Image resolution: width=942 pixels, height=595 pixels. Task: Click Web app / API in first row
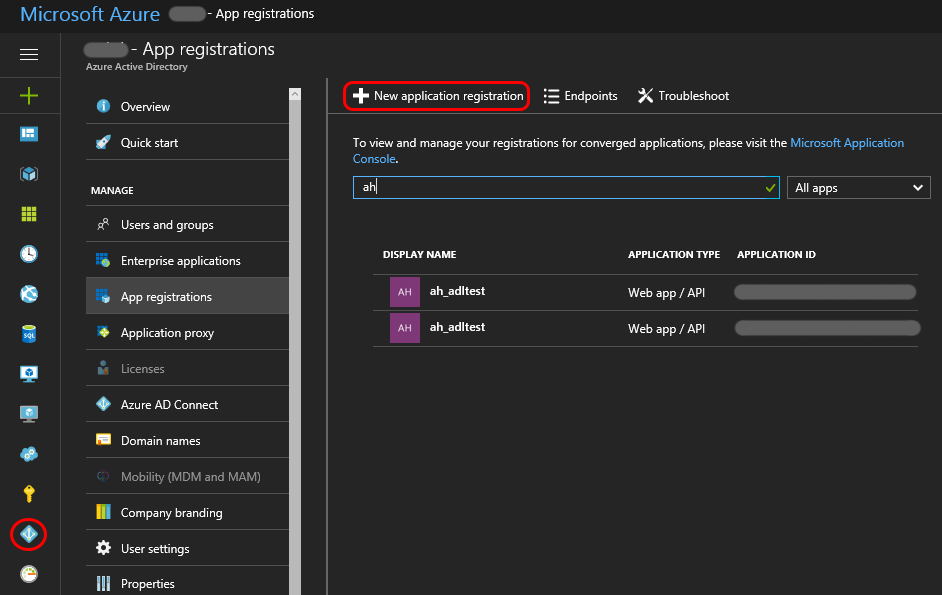point(666,293)
